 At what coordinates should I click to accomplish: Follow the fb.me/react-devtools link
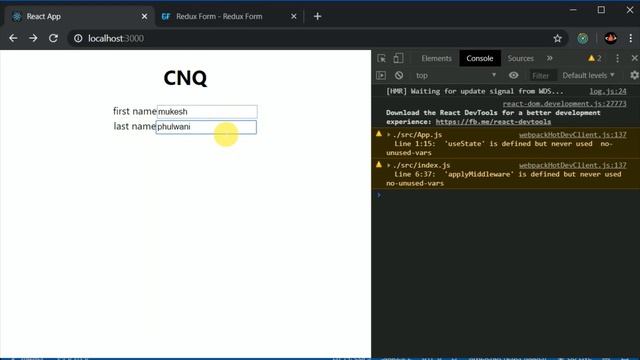pyautogui.click(x=493, y=122)
